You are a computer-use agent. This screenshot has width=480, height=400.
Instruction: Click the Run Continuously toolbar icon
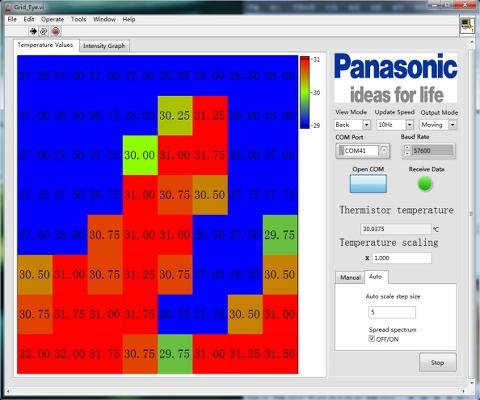[x=43, y=31]
